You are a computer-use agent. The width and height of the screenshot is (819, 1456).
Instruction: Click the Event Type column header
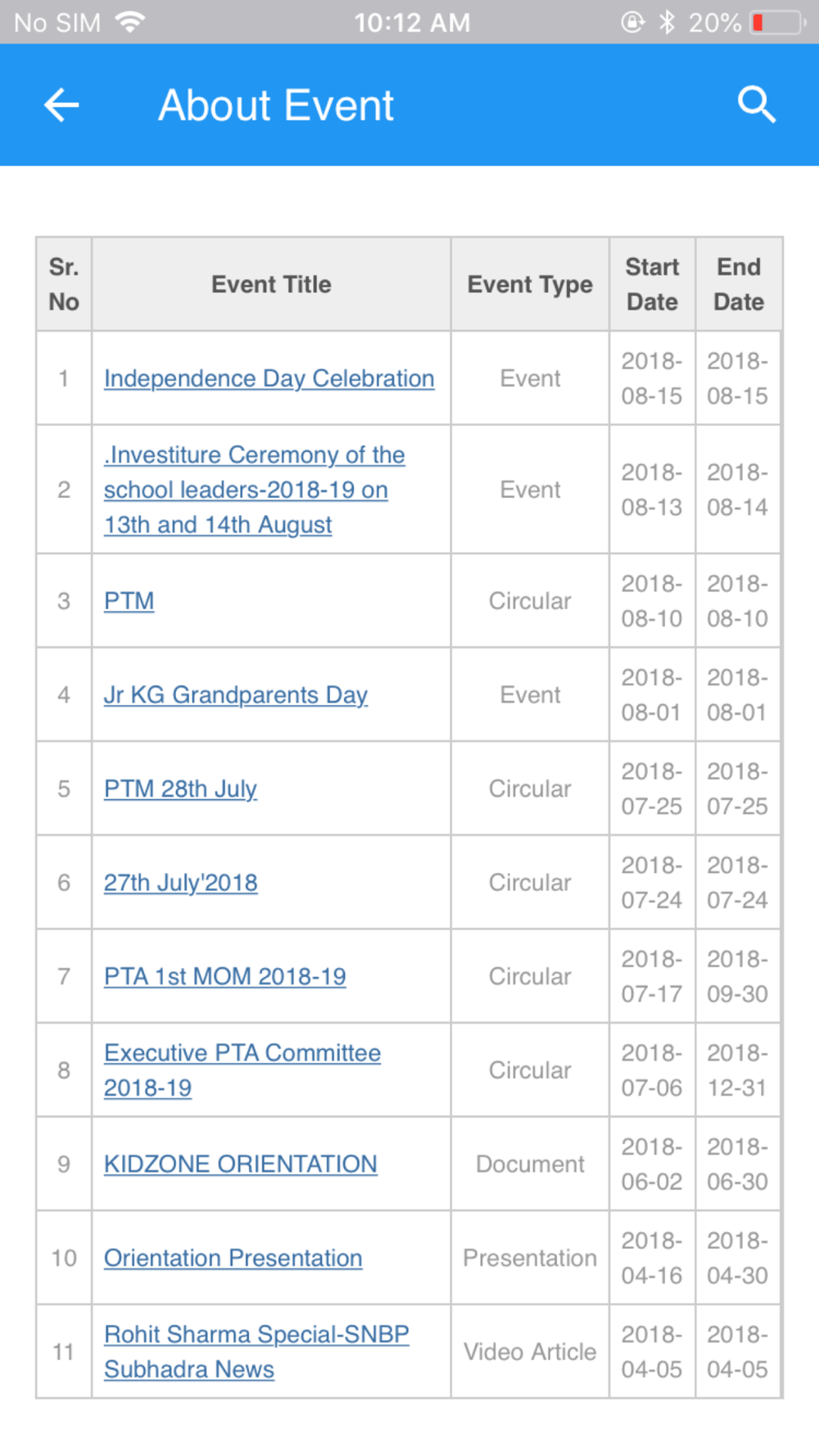530,284
